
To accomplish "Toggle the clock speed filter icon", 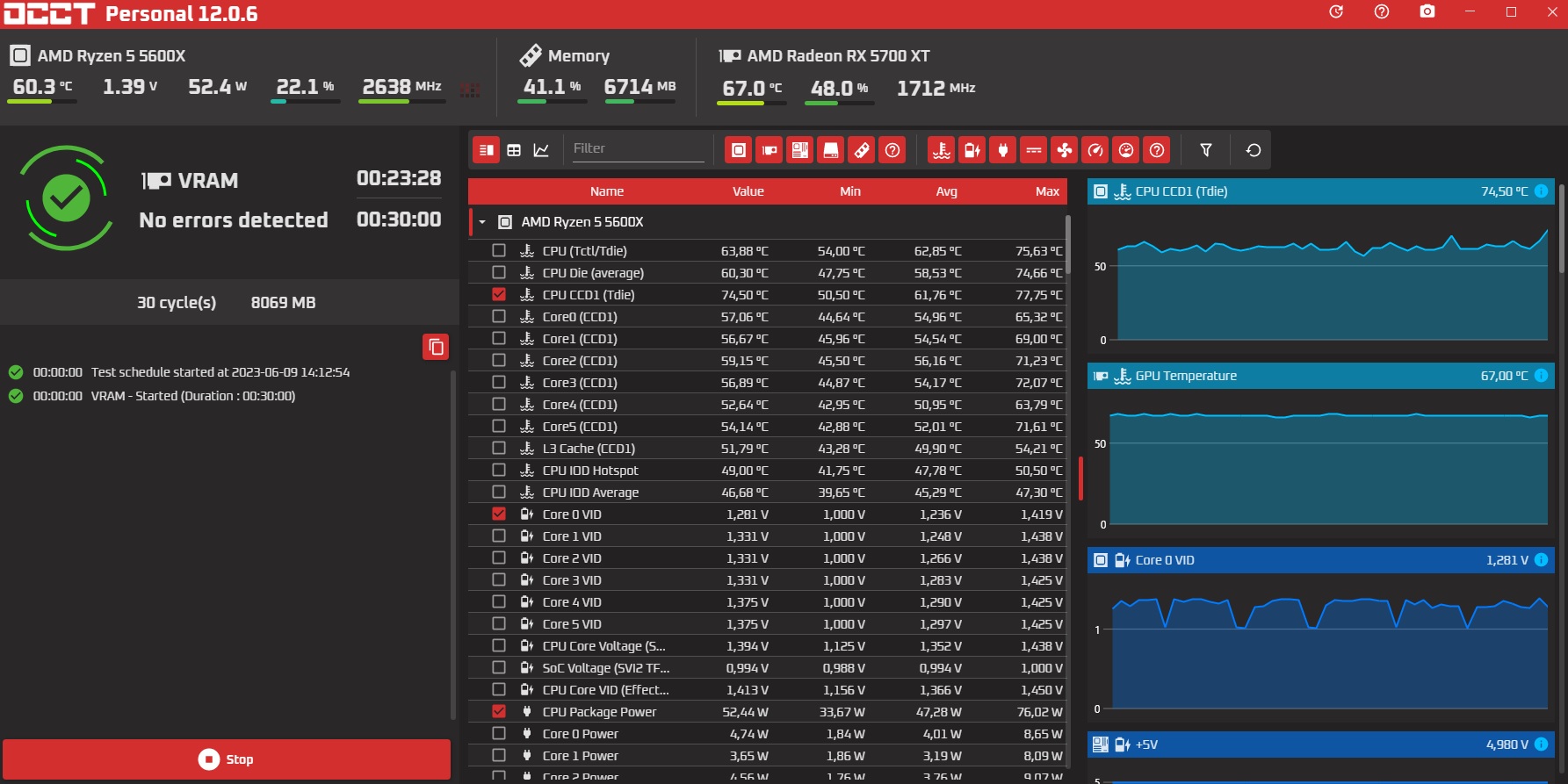I will point(1095,150).
